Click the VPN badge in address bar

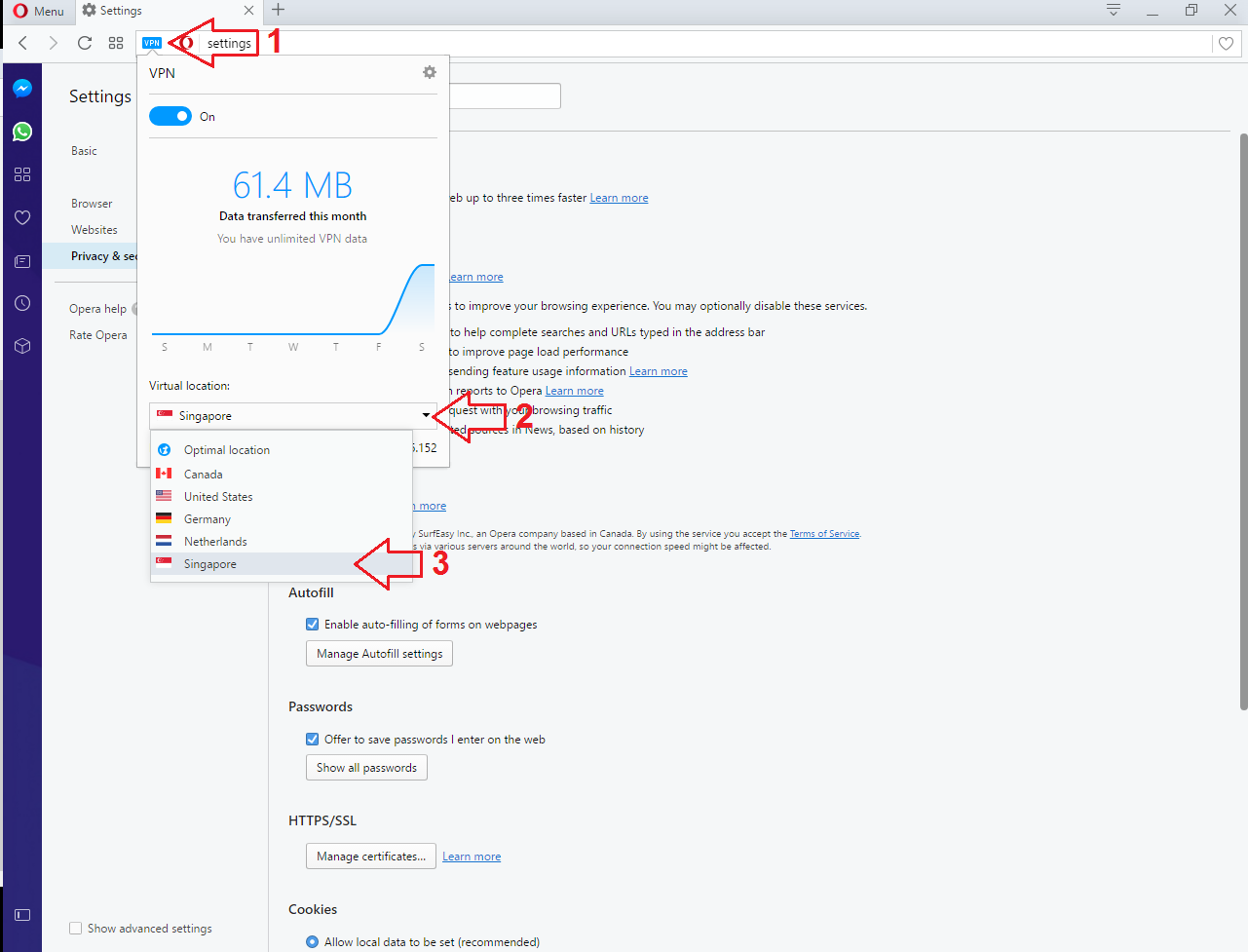pos(152,43)
